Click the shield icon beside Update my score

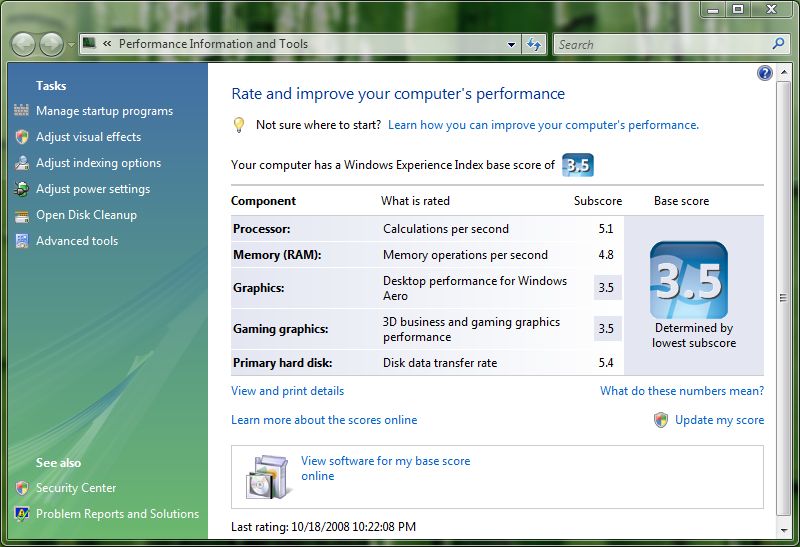[661, 420]
